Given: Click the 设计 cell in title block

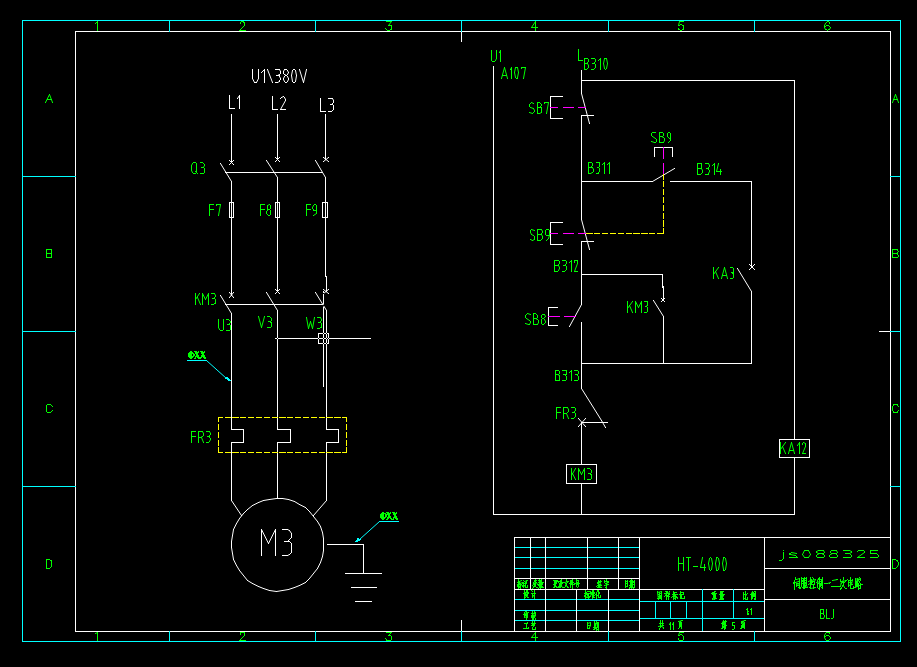Looking at the screenshot, I should pyautogui.click(x=530, y=595).
